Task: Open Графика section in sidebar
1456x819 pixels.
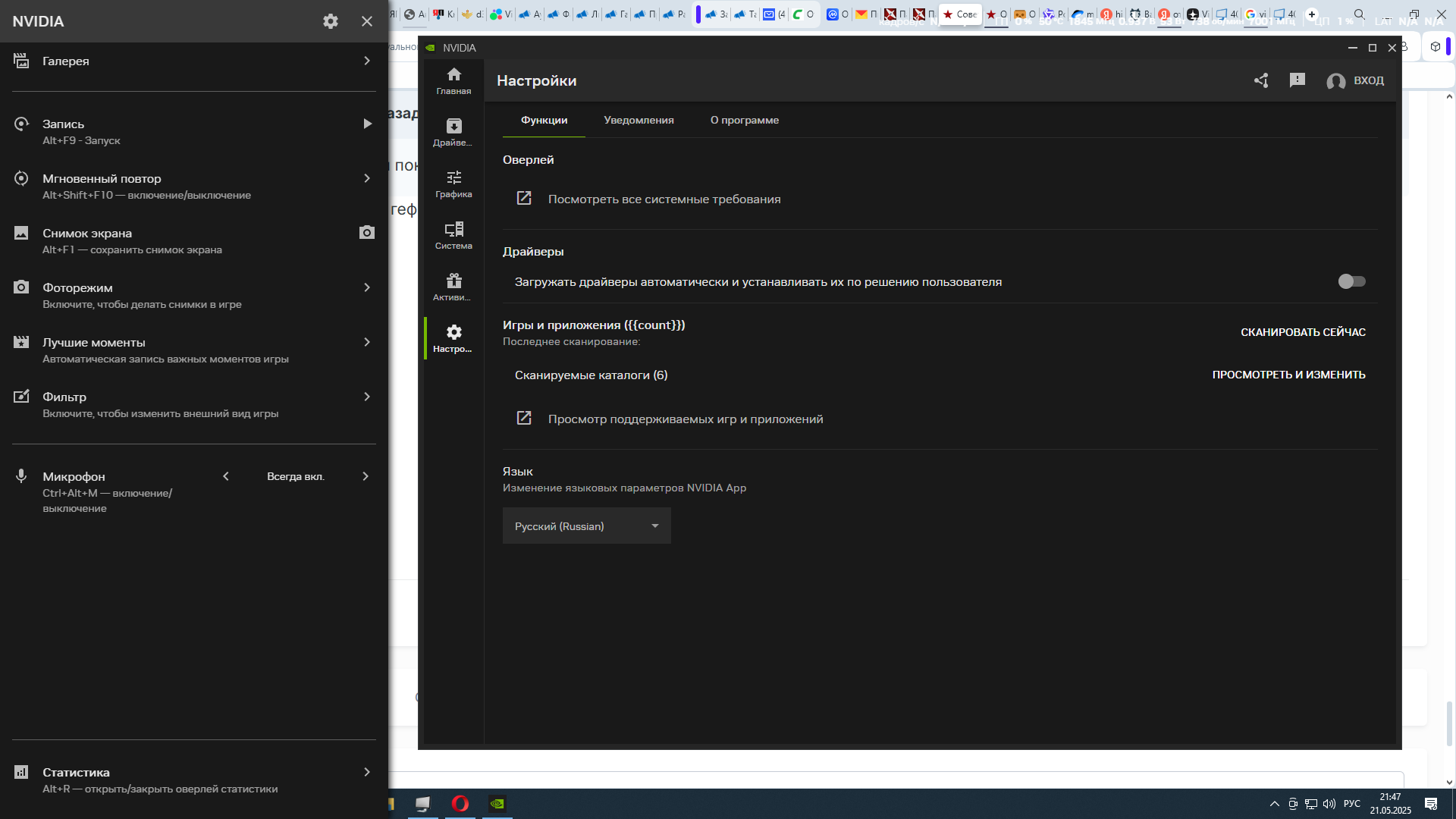Action: tap(453, 184)
